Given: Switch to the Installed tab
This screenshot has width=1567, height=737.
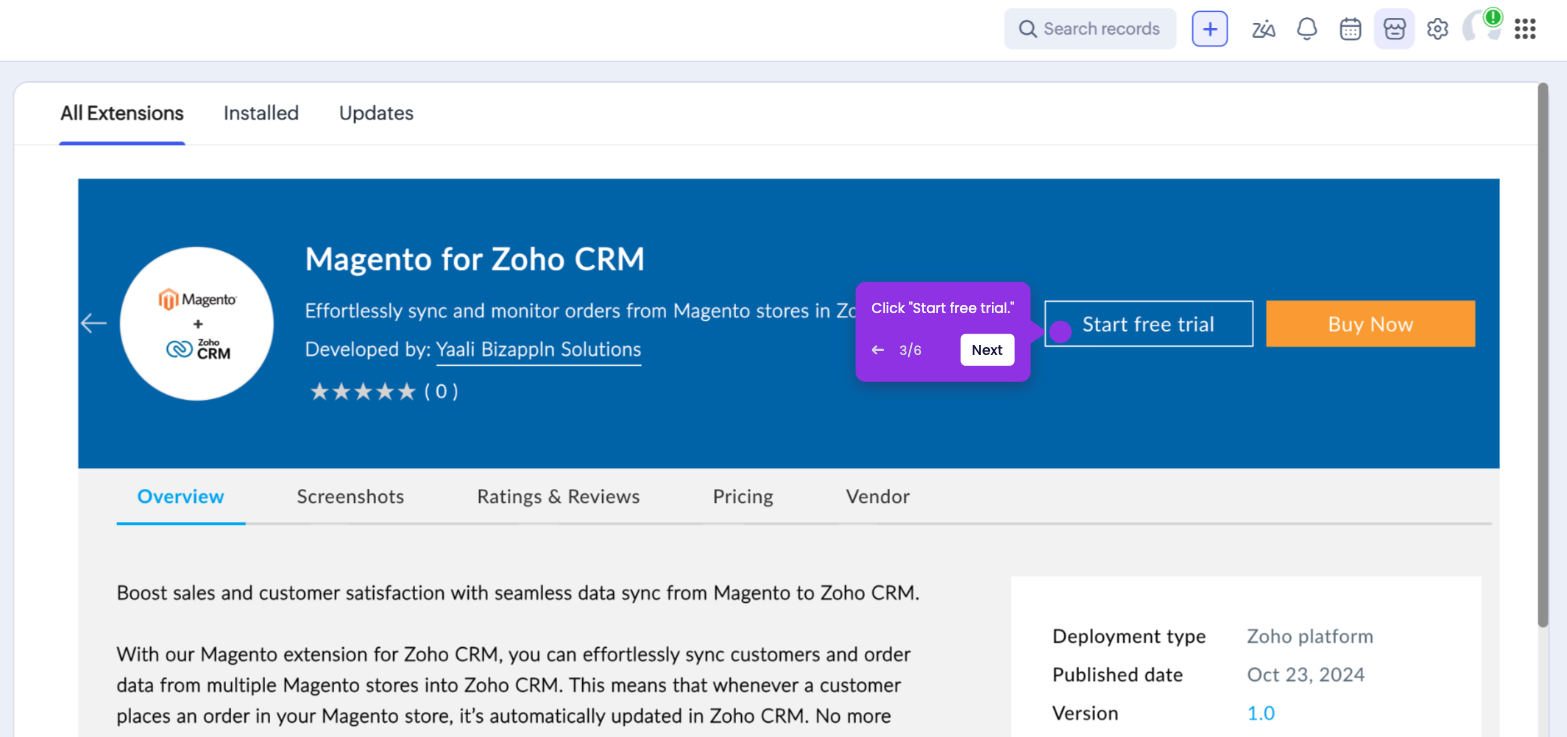Looking at the screenshot, I should 261,113.
